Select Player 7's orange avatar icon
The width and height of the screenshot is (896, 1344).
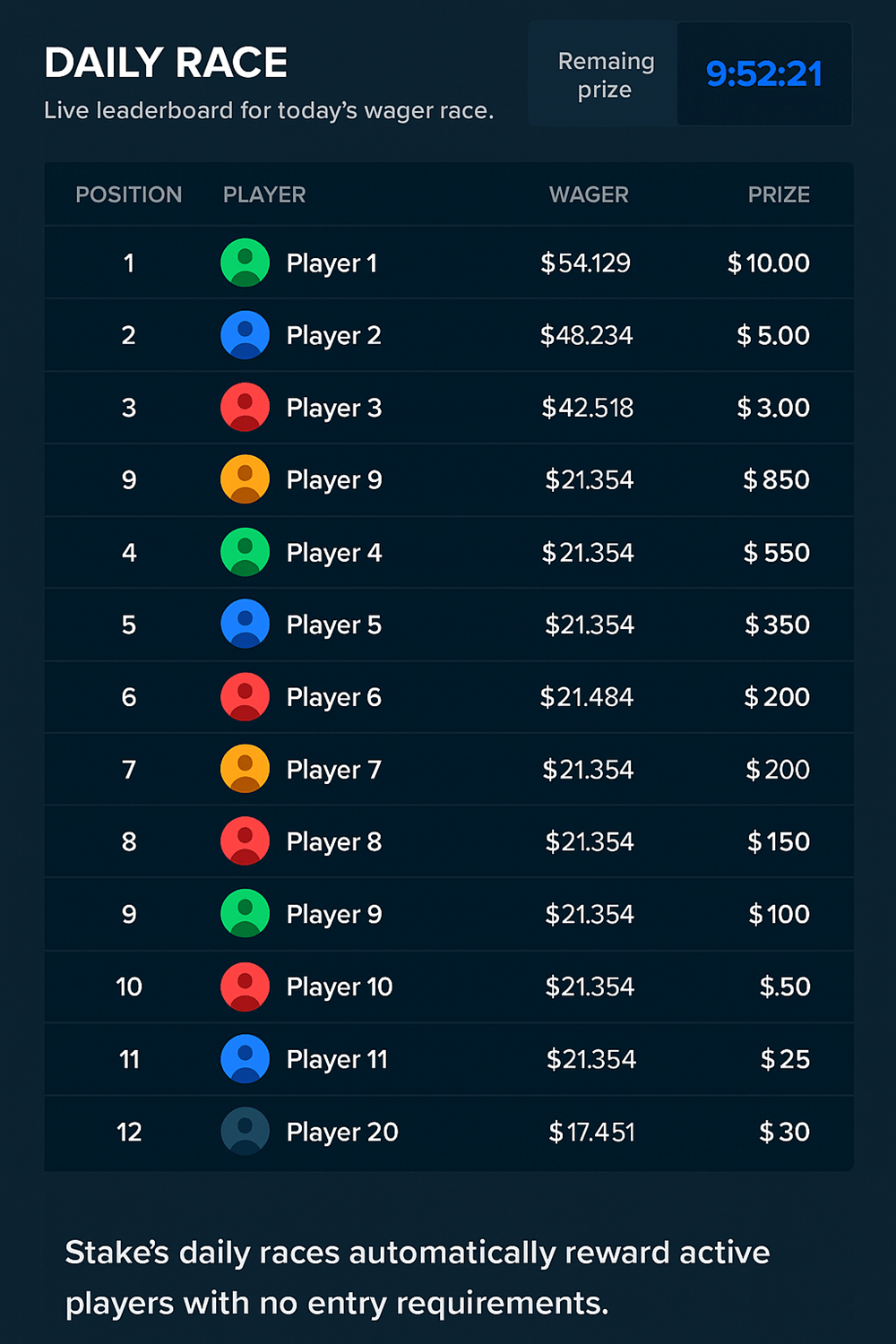(x=245, y=769)
